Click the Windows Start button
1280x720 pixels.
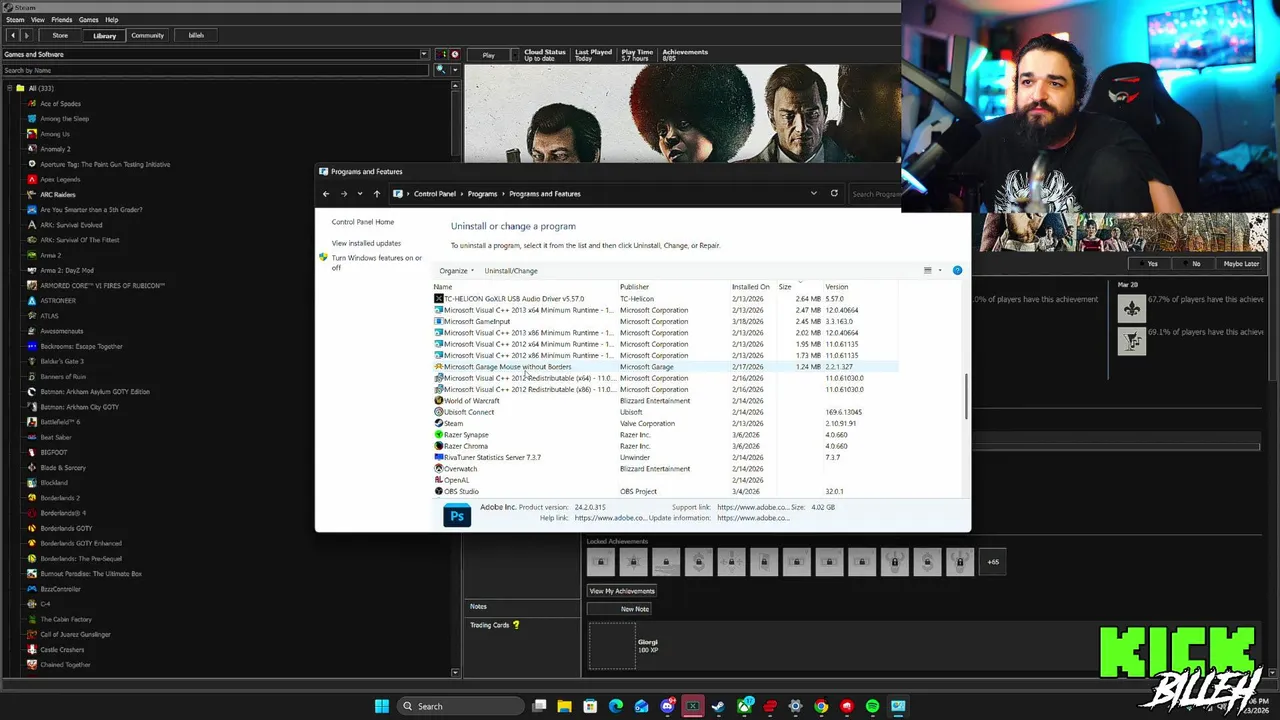(381, 706)
